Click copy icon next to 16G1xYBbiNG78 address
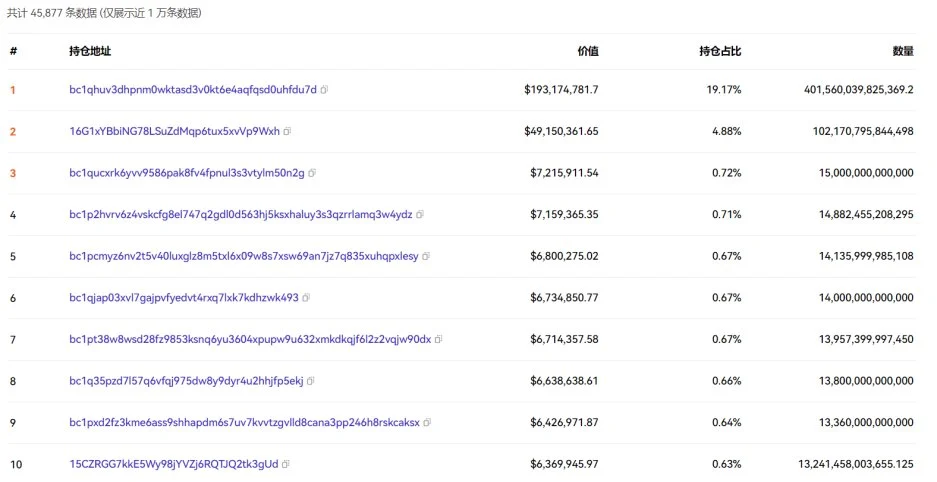Viewport: 937px width, 482px height. [288, 132]
